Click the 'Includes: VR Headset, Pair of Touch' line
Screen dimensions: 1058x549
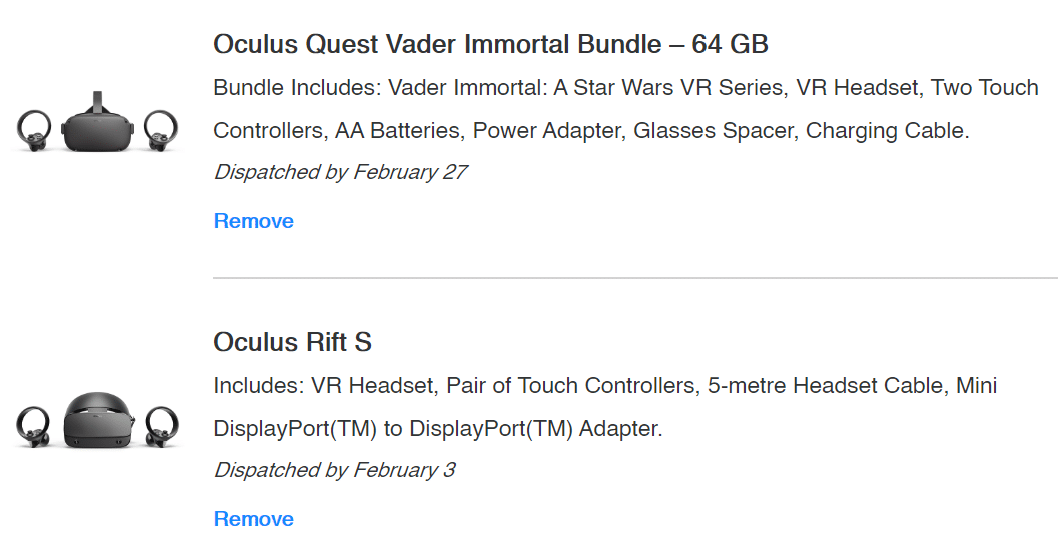click(x=605, y=386)
